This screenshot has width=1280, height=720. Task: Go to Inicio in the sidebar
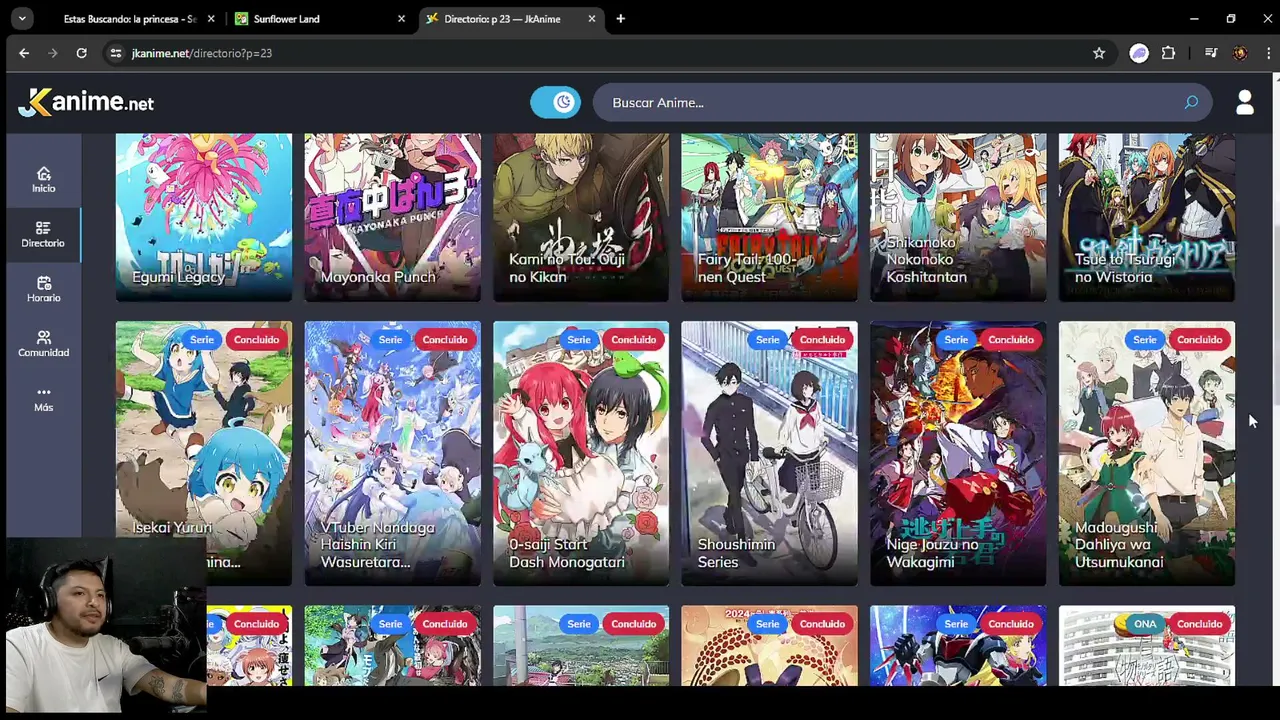coord(43,179)
